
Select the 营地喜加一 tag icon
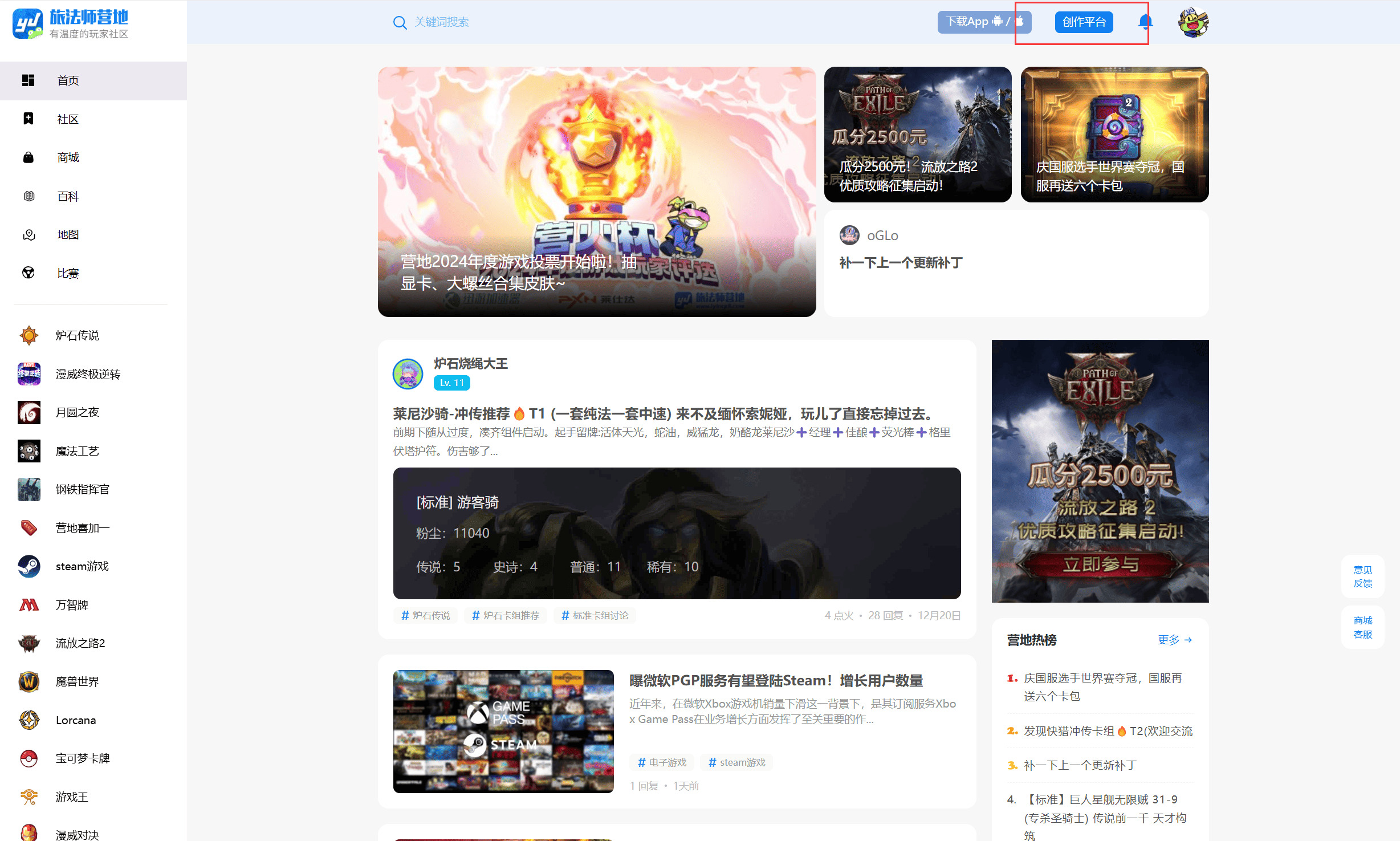[29, 528]
